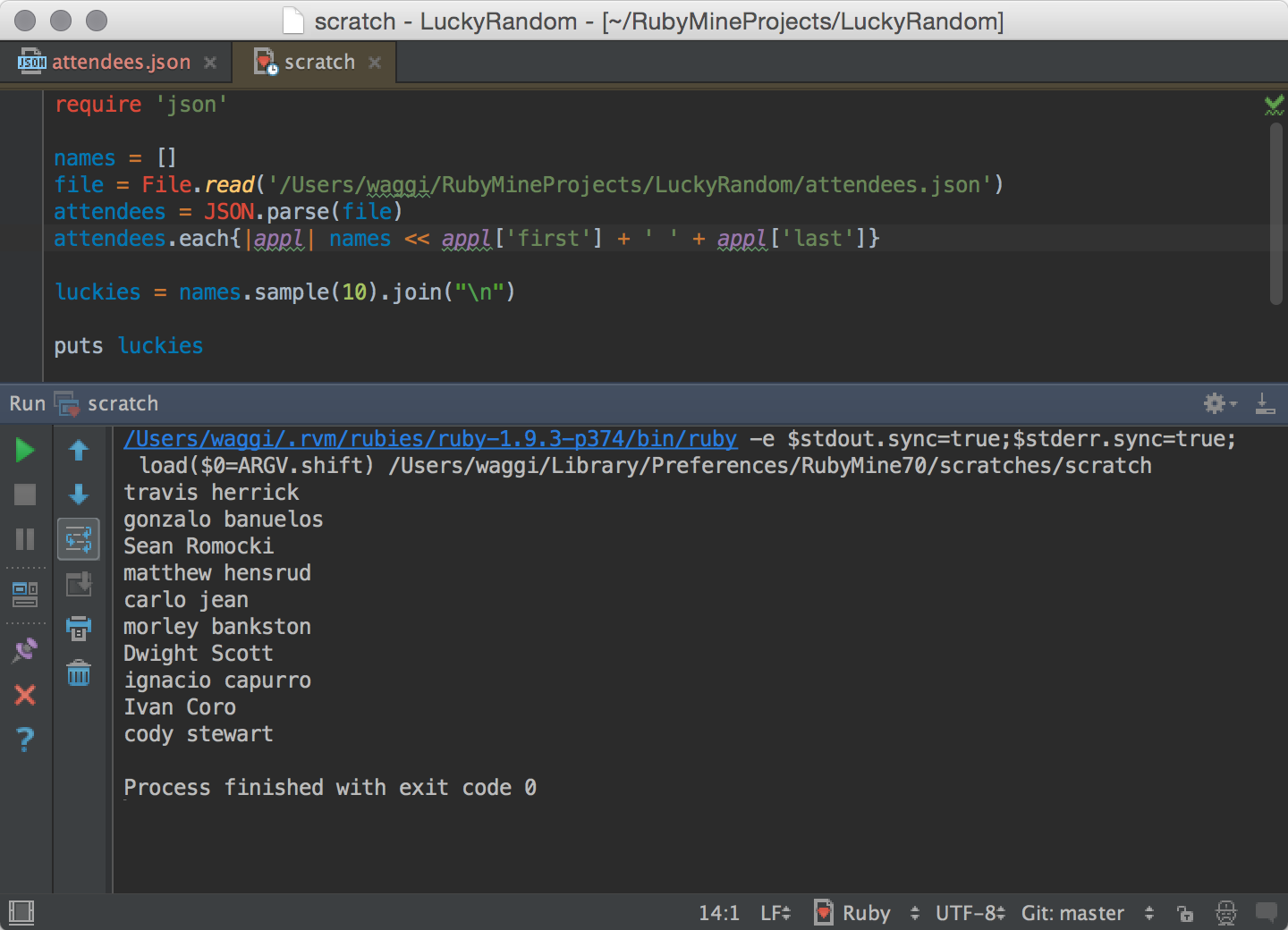
Task: Toggle read-only lock icon in status bar
Action: pos(1185,913)
